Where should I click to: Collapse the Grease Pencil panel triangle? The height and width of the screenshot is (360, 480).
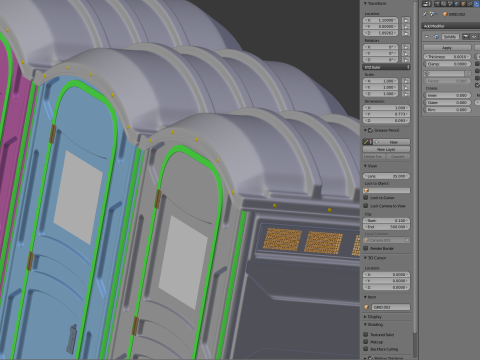point(365,130)
